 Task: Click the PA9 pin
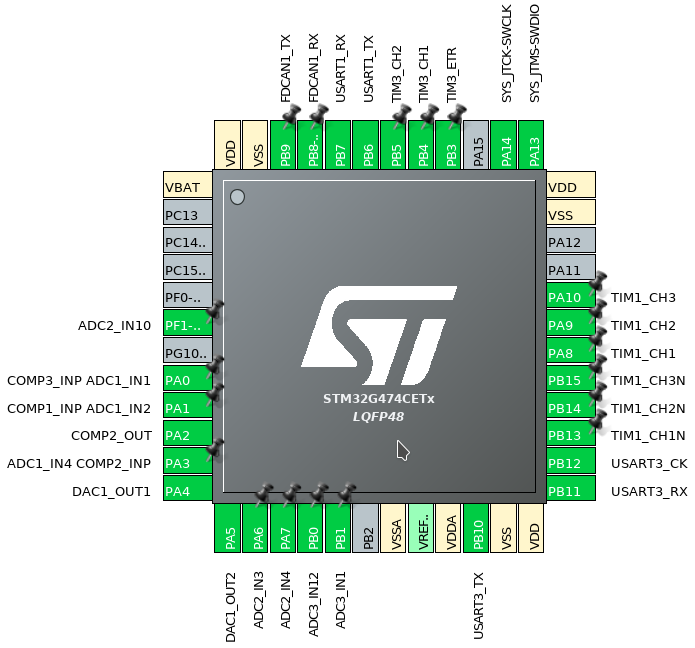[571, 323]
